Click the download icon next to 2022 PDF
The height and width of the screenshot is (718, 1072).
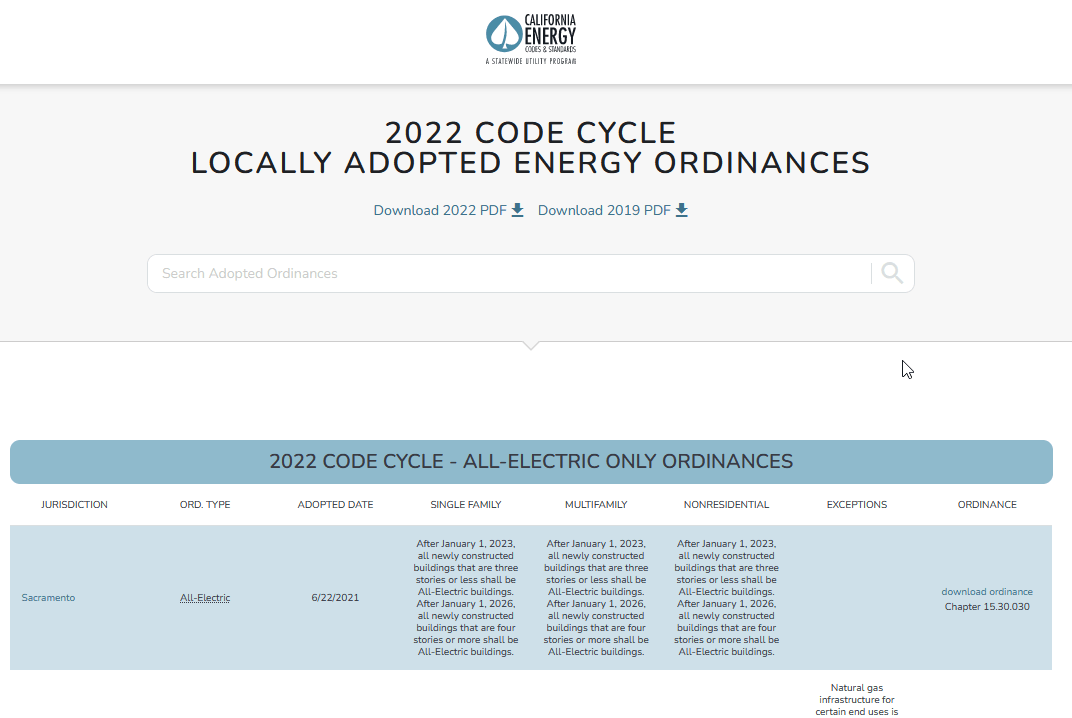(x=517, y=210)
